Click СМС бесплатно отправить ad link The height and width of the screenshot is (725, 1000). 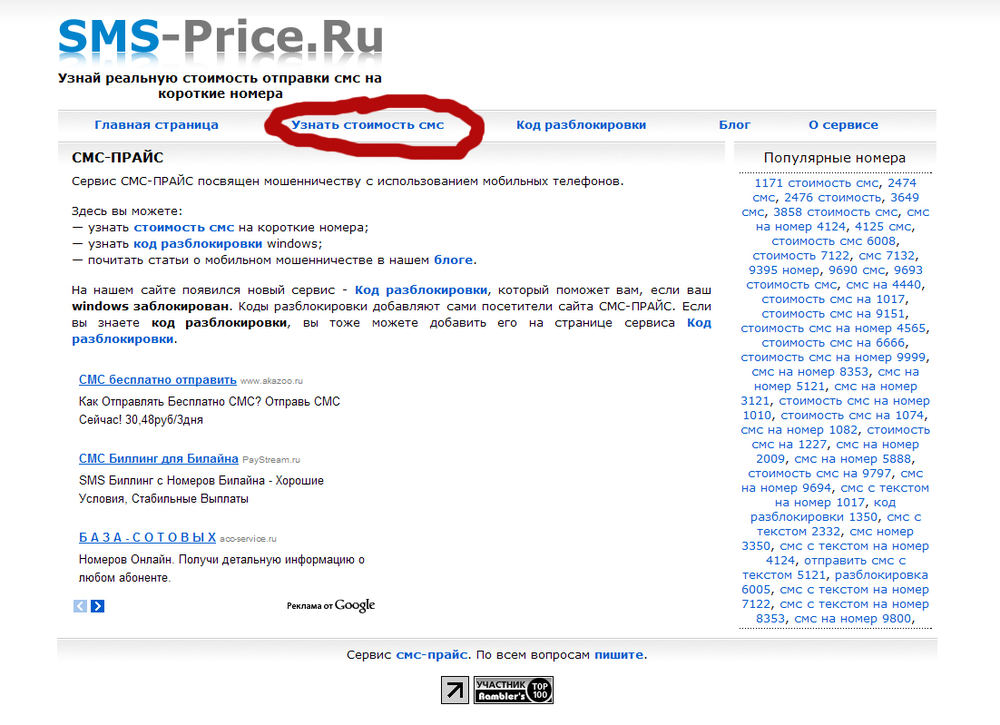(157, 380)
